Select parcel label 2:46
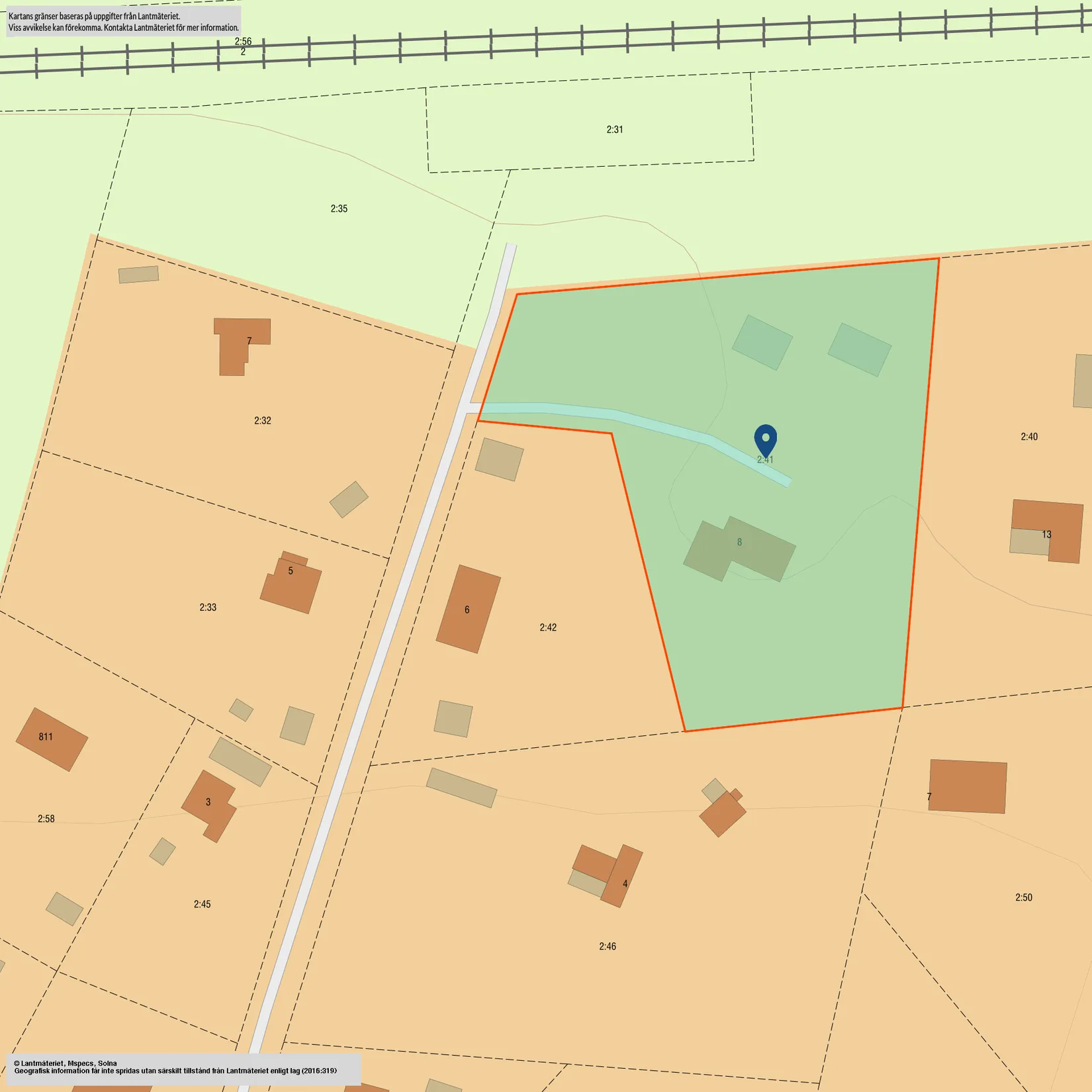The image size is (1092, 1092). (x=608, y=946)
